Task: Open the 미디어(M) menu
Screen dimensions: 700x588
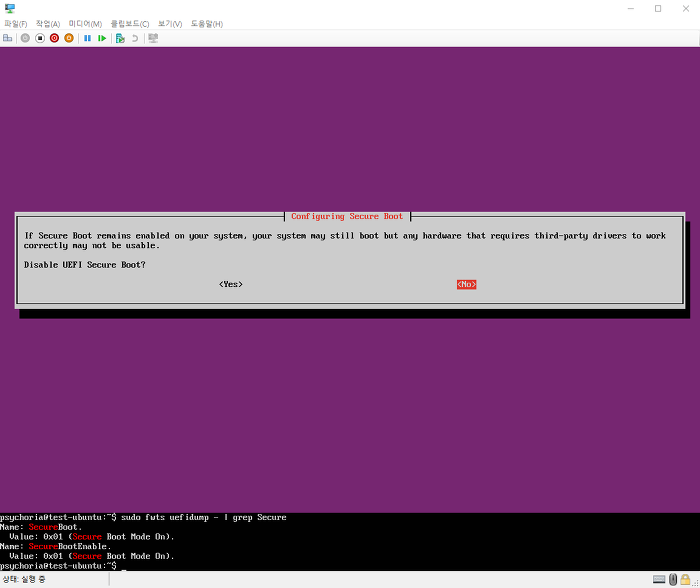Action: (x=85, y=24)
